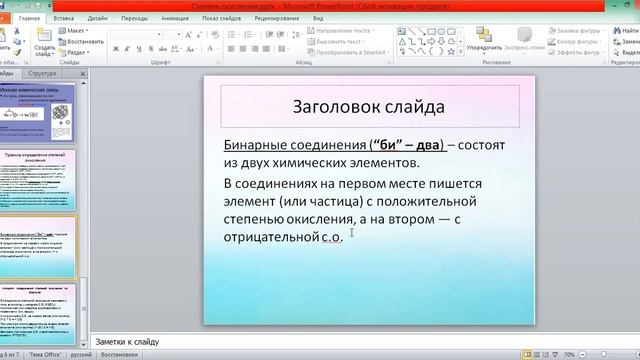Toggle italic (К) formatting
Screen dimensions: 640x360
click(127, 49)
